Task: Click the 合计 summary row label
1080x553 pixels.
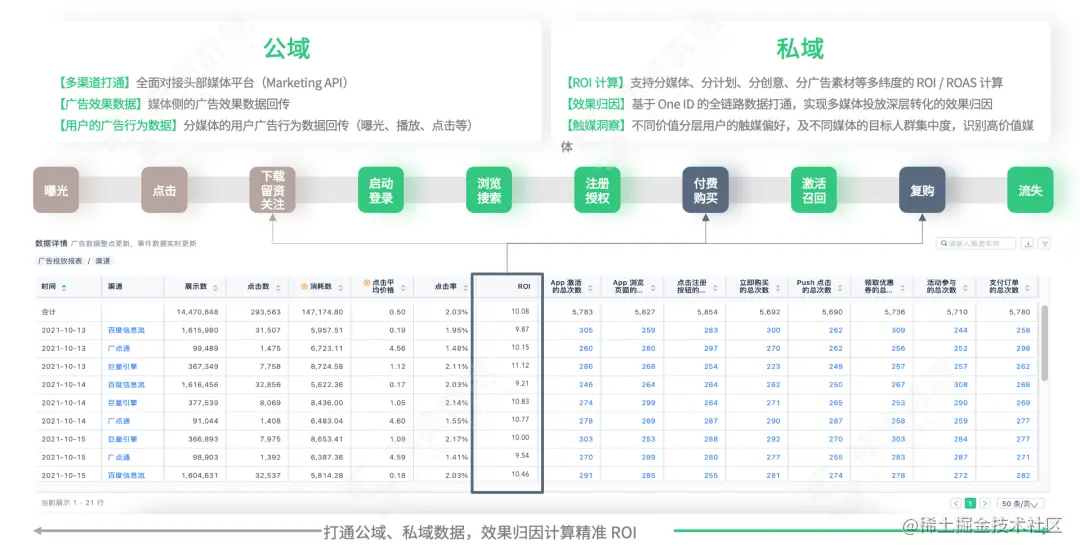Action: coord(48,312)
